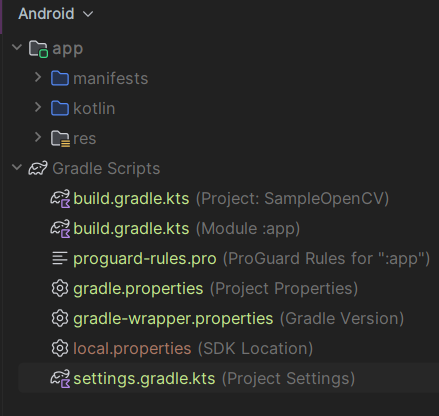Click the res resource folder icon

coord(60,139)
